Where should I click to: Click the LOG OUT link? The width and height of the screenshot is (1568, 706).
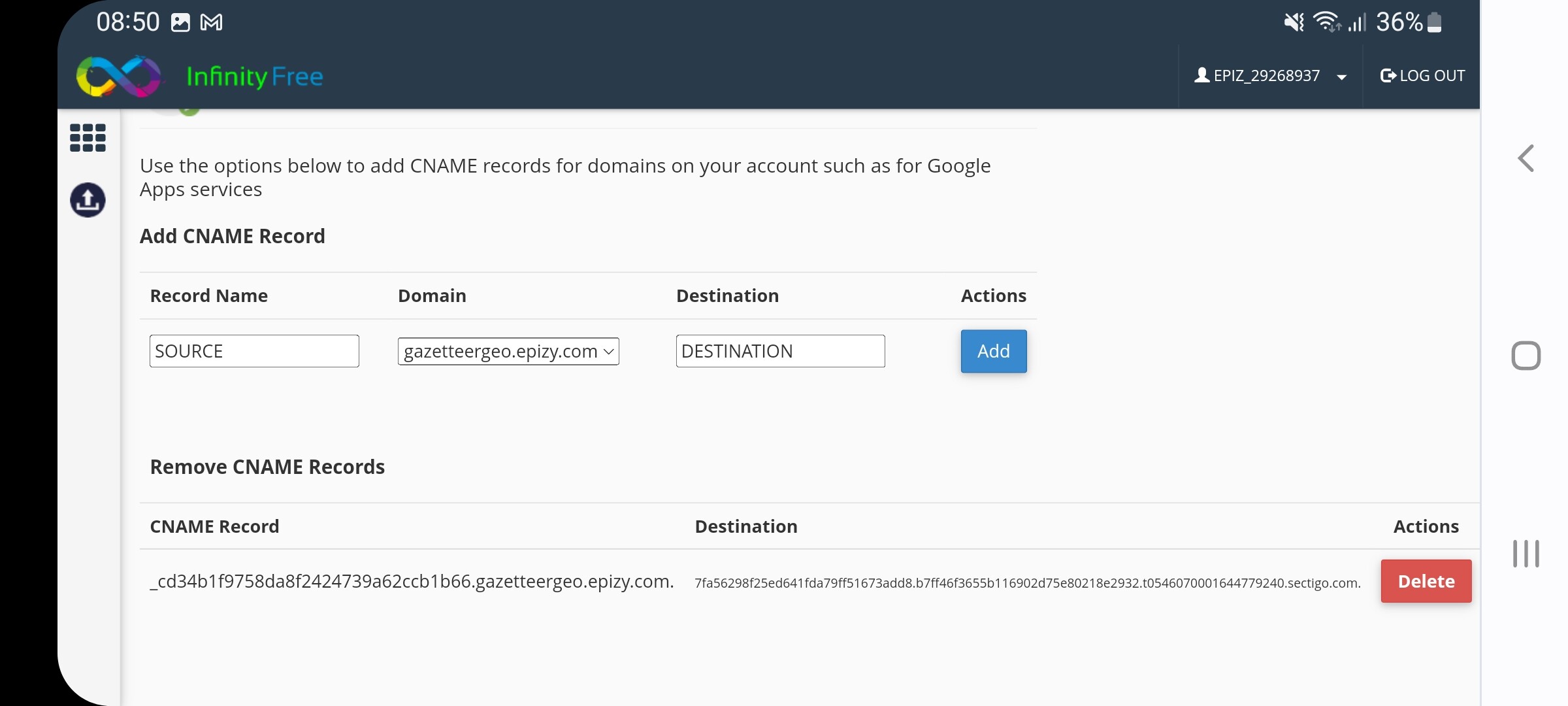click(x=1422, y=76)
